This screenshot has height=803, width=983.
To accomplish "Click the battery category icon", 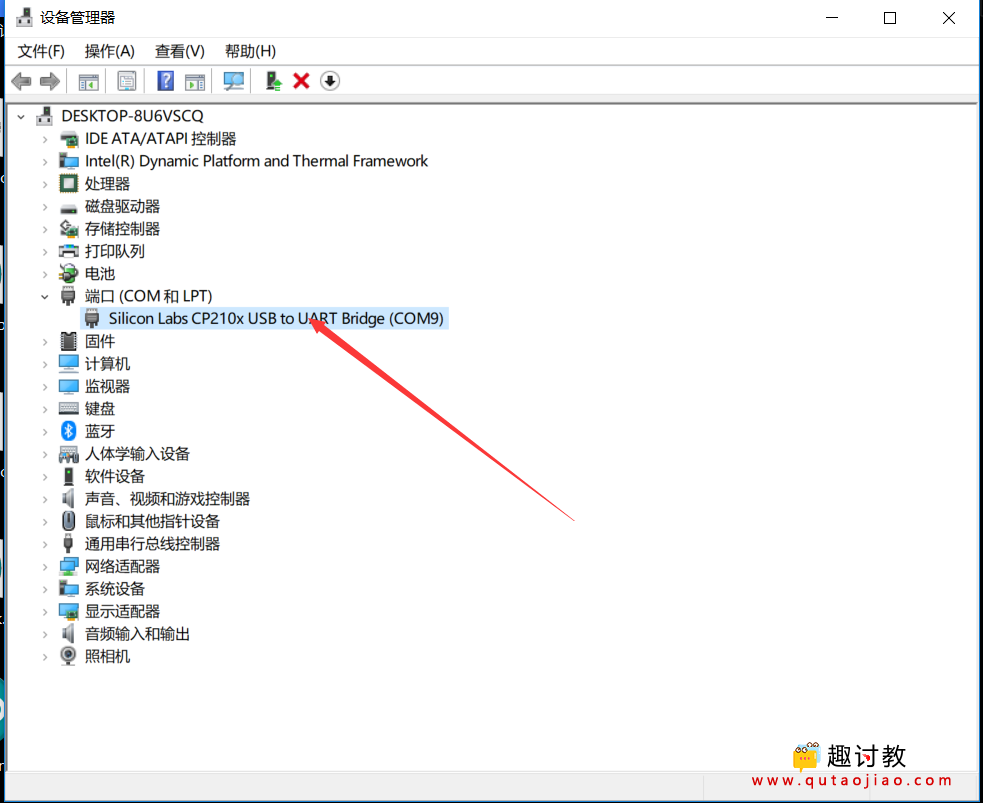I will 68,273.
